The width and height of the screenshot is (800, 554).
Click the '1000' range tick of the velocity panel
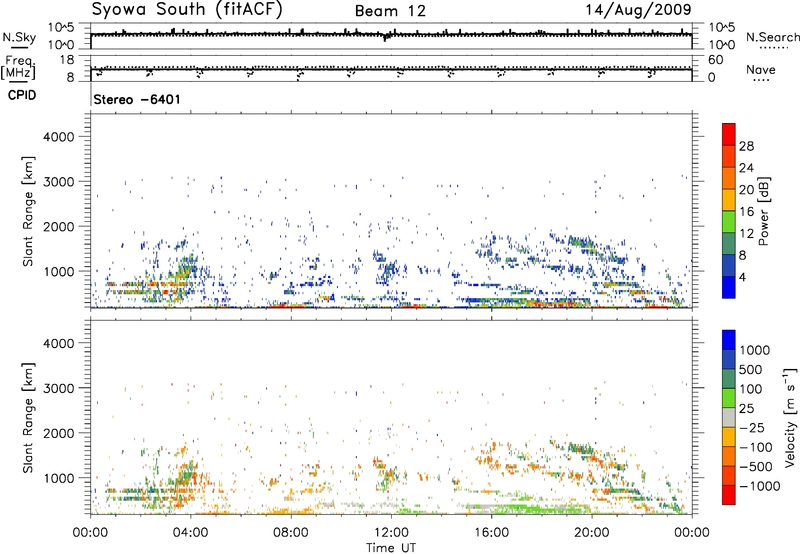click(58, 478)
